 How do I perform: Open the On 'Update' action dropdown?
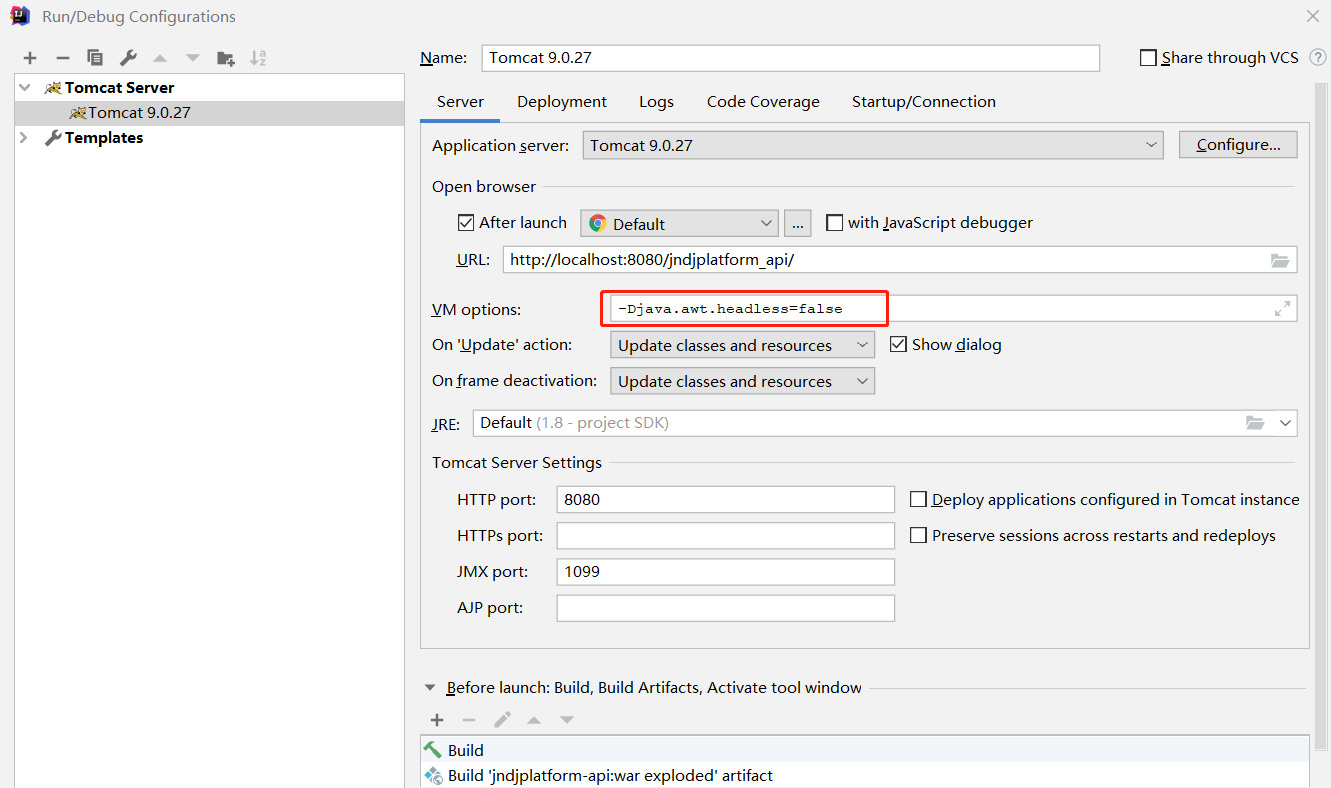click(x=742, y=345)
